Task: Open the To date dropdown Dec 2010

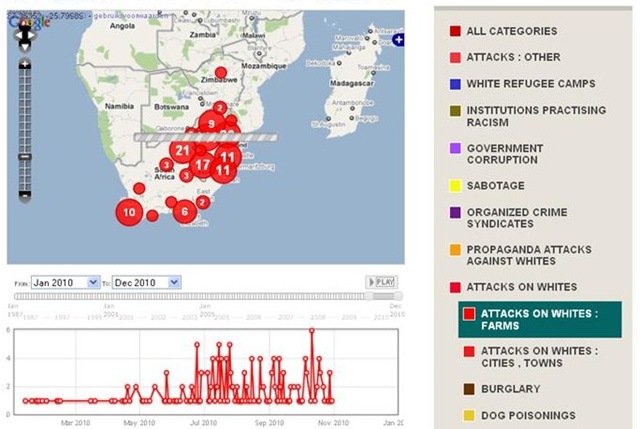Action: (147, 282)
